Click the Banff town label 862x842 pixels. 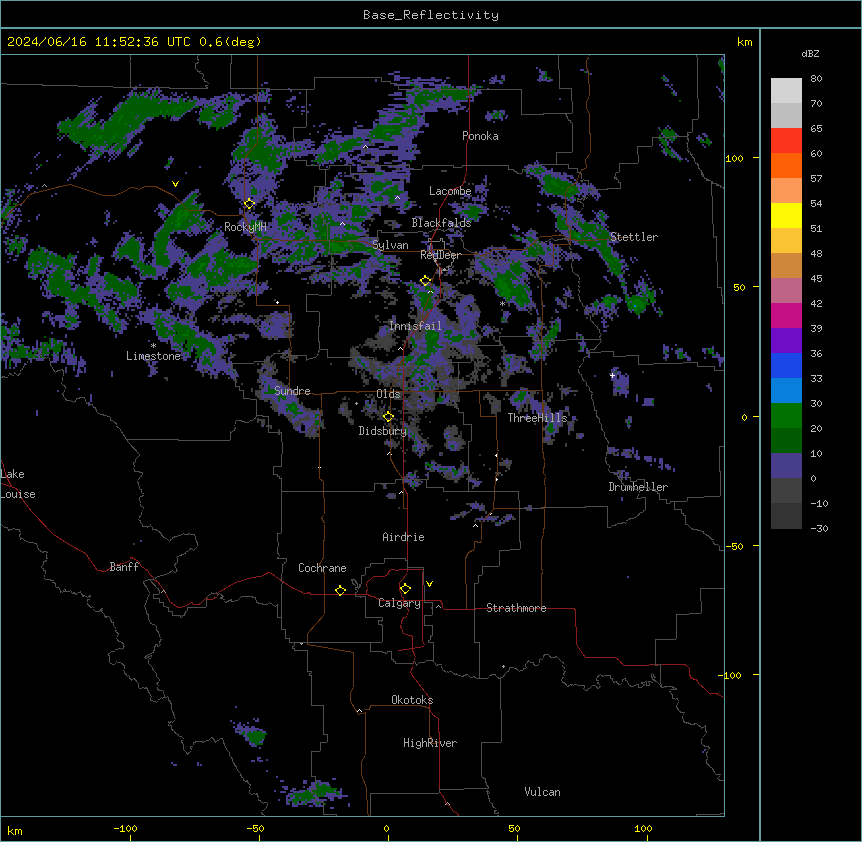coord(124,567)
